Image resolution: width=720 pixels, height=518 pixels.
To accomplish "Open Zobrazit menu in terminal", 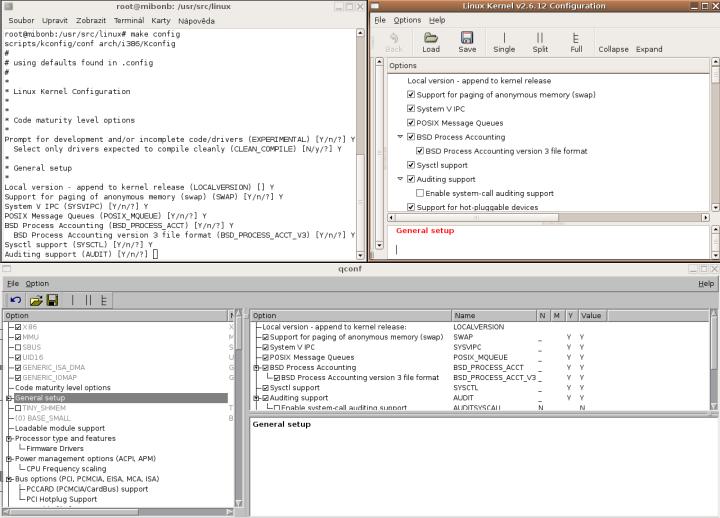I will click(x=90, y=21).
